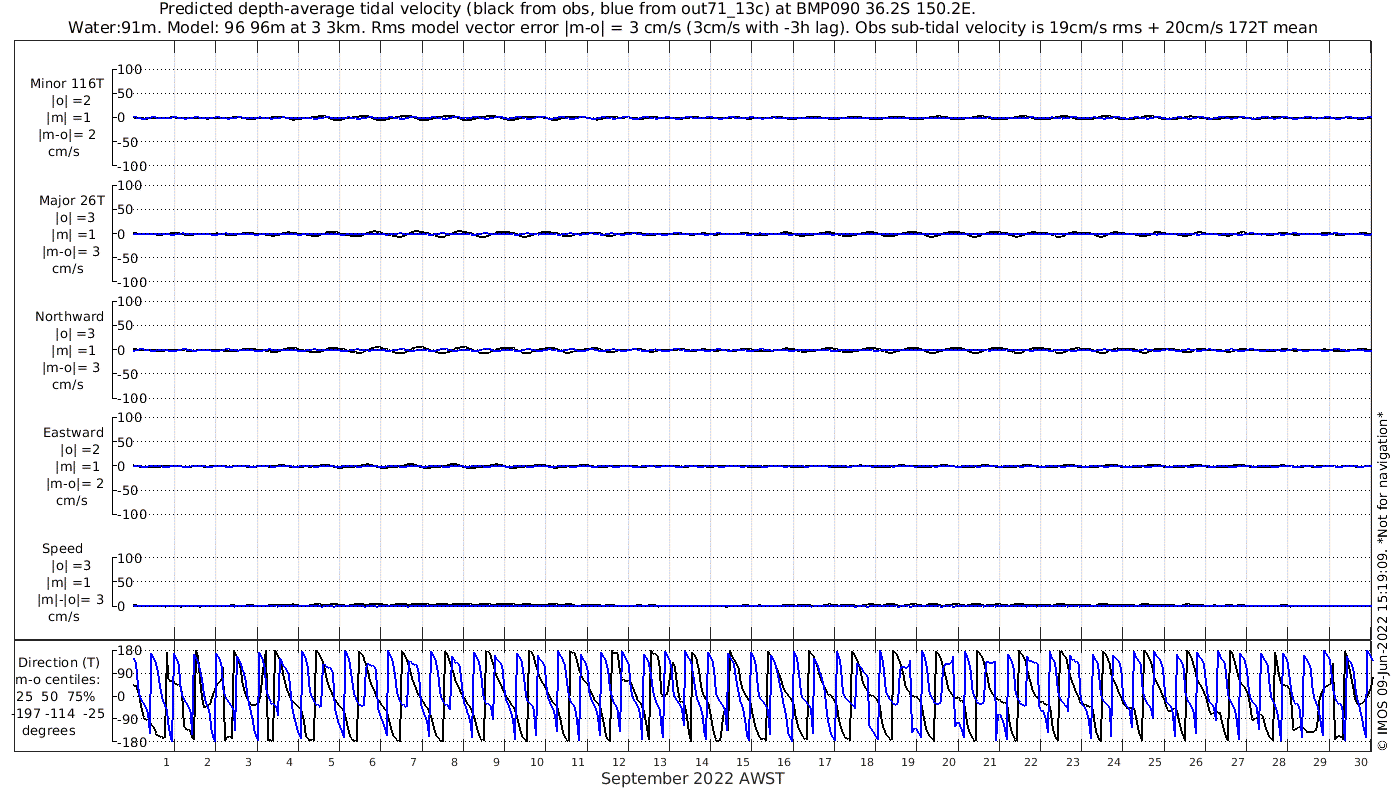Click '|m|-|o|= 3' value under Speed label
Viewport: 1400px width, 800px height.
pos(70,599)
